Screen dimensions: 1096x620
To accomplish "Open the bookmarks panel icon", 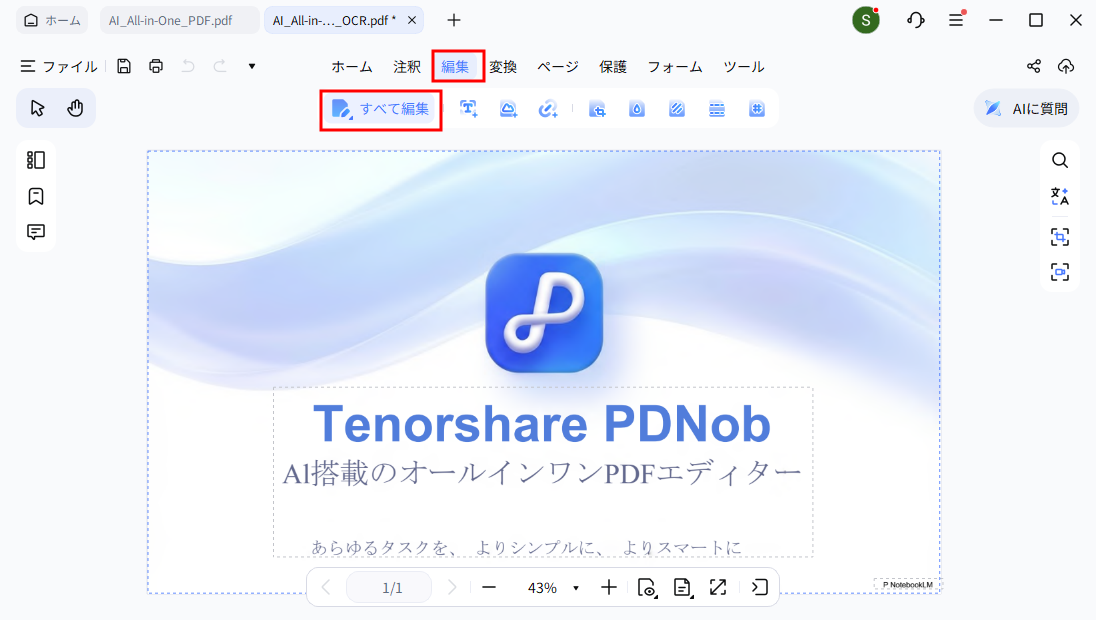I will pos(36,196).
